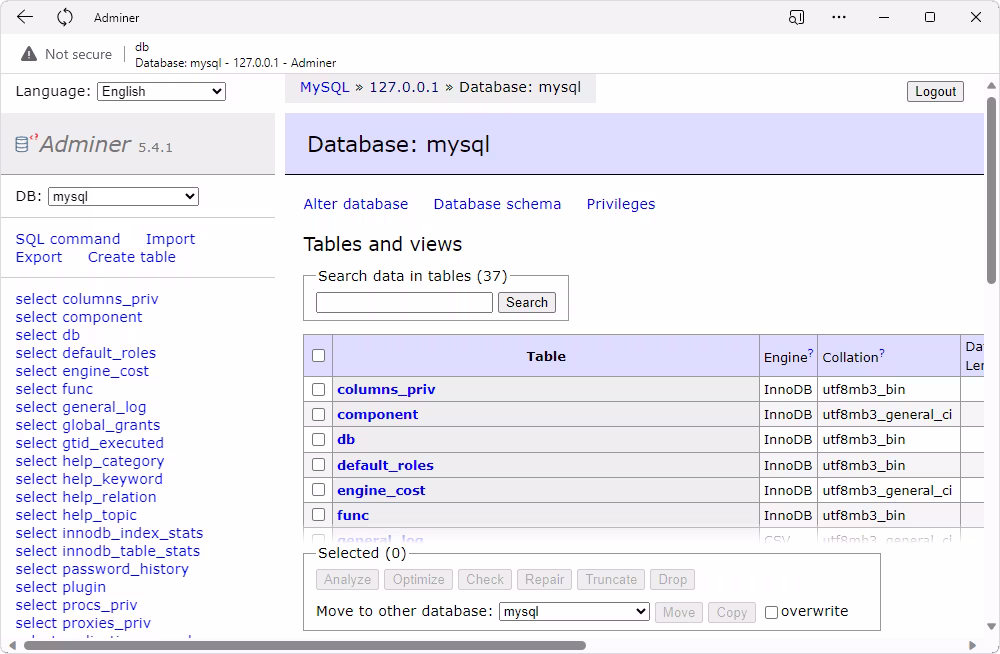Image resolution: width=1000 pixels, height=654 pixels.
Task: Enable the overwrite checkbox
Action: click(x=771, y=612)
